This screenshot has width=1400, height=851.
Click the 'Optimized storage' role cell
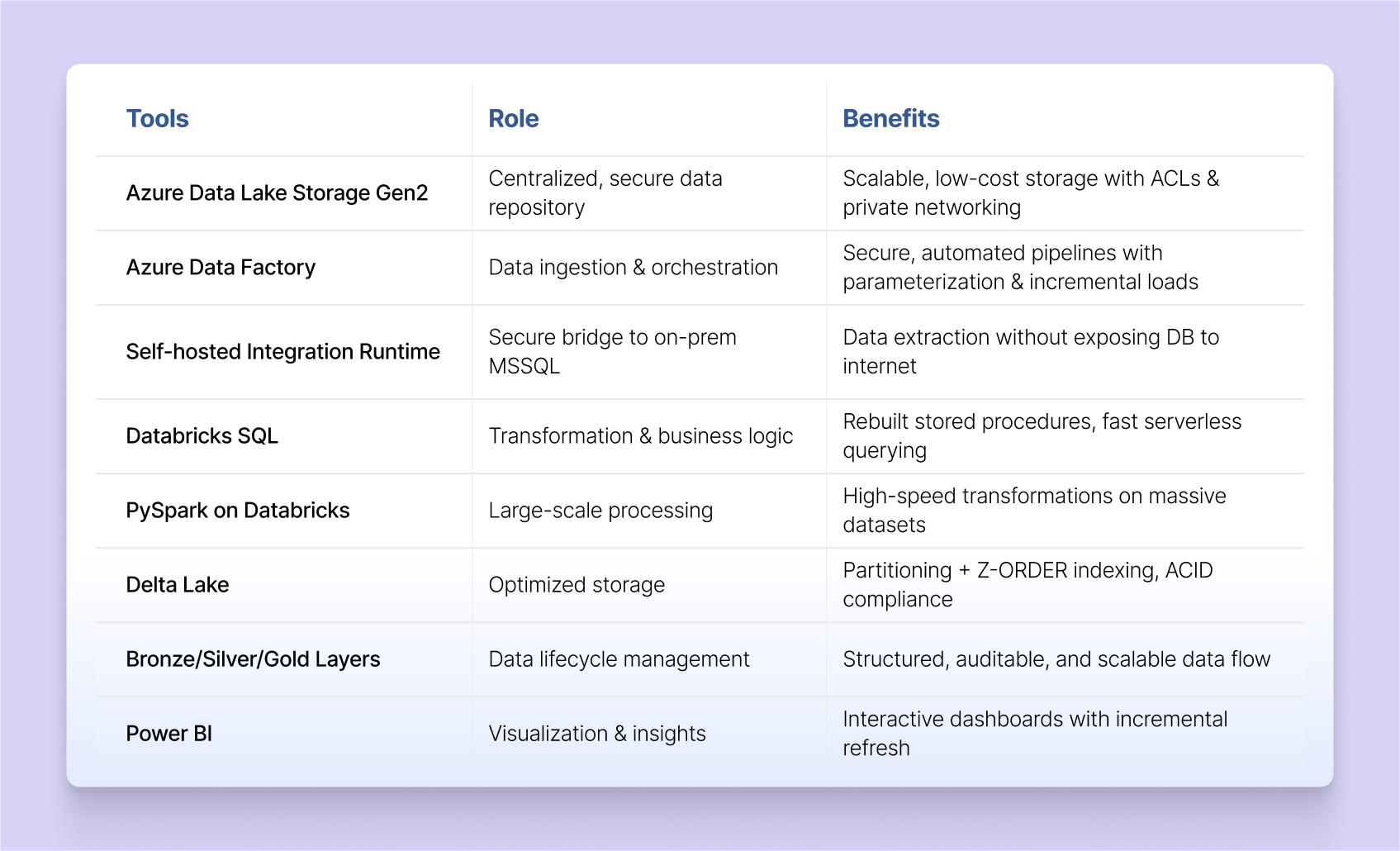tap(577, 585)
